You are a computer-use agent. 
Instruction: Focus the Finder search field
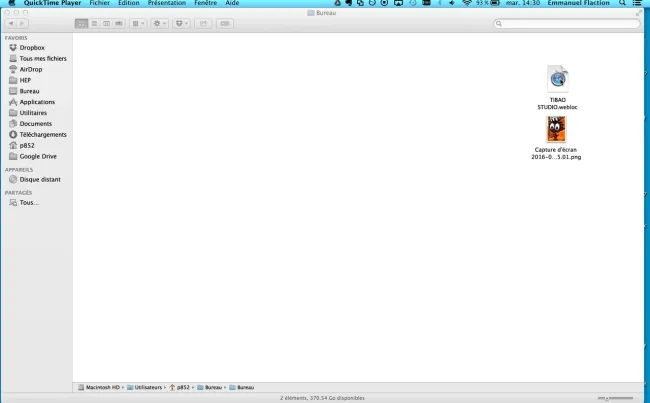pos(567,24)
